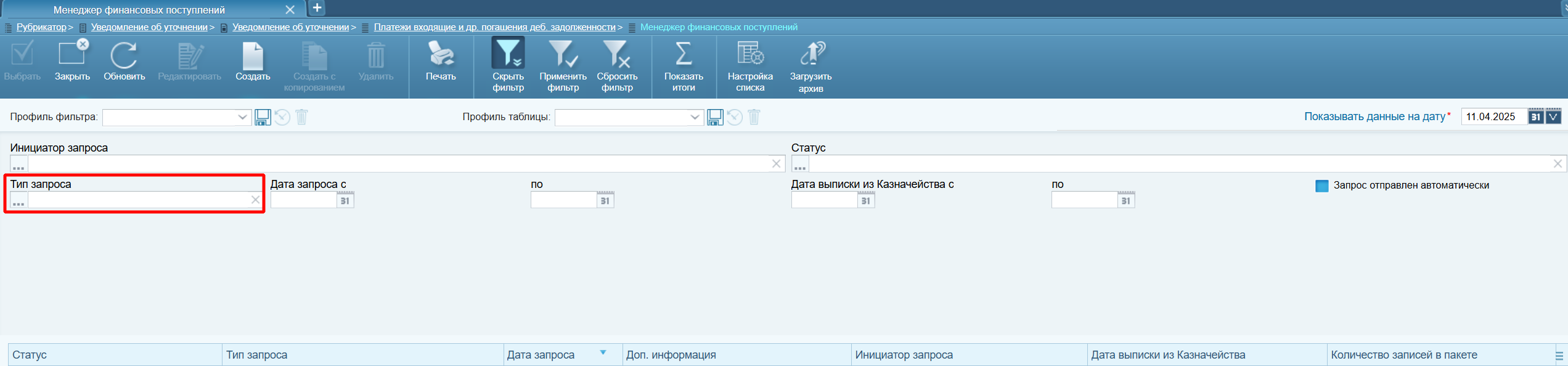1568x366 pixels.
Task: Click the Инициатор запроса ellipsis selector
Action: coord(18,165)
